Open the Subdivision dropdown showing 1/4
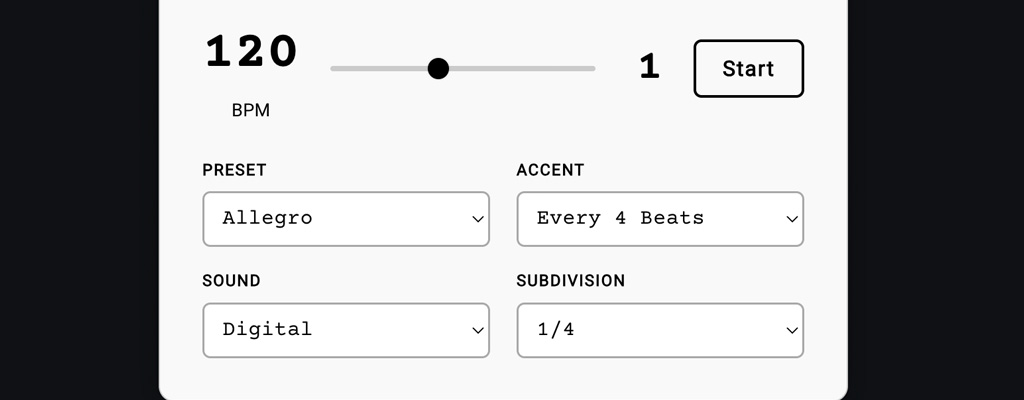 659,330
